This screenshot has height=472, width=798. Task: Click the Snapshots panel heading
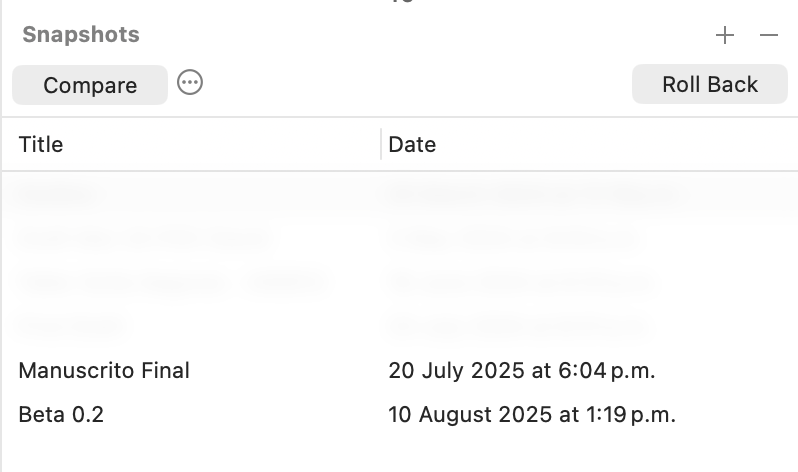(81, 35)
